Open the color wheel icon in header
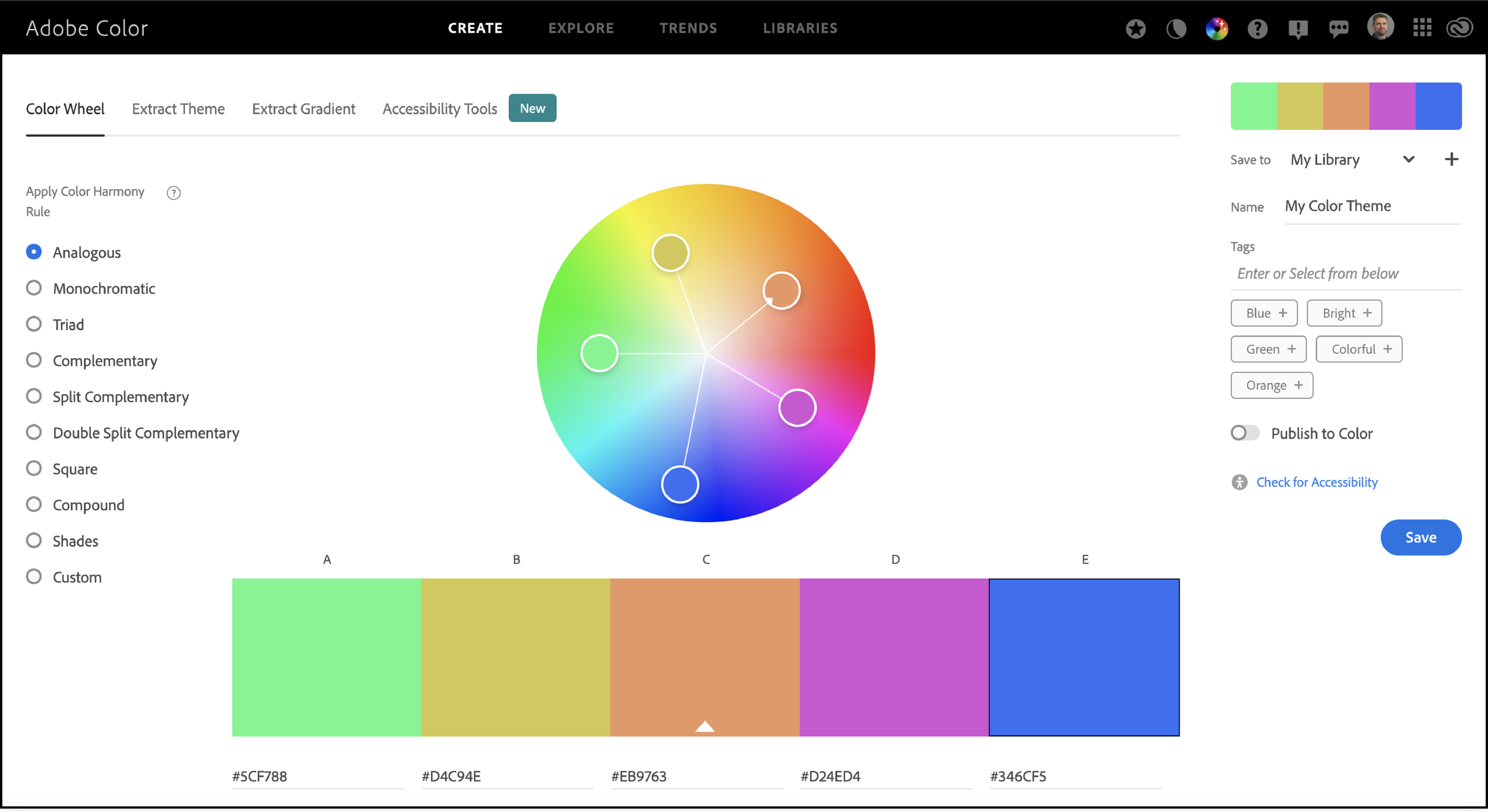The image size is (1488, 812). 1217,28
